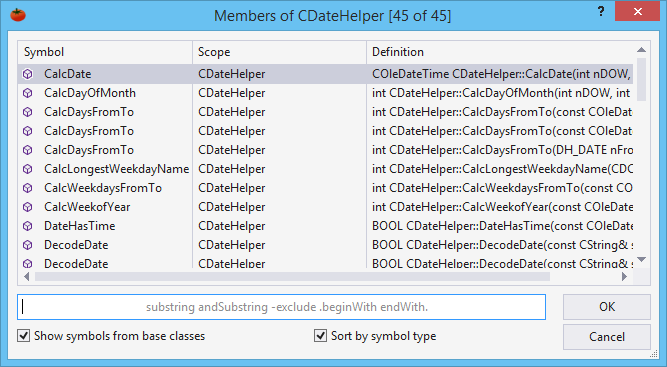Viewport: 667px width, 367px height.
Task: Confirm selection with the OK button
Action: click(607, 307)
